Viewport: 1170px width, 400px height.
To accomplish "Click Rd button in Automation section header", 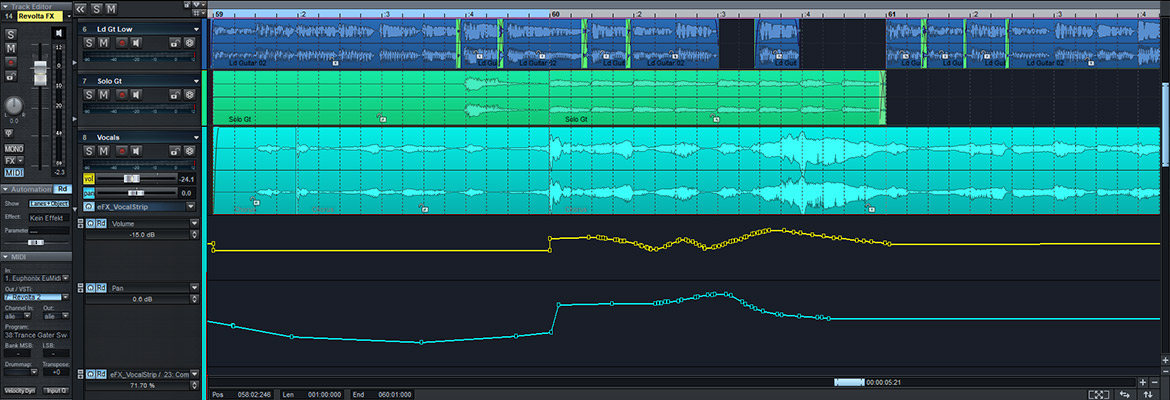I will [63, 190].
